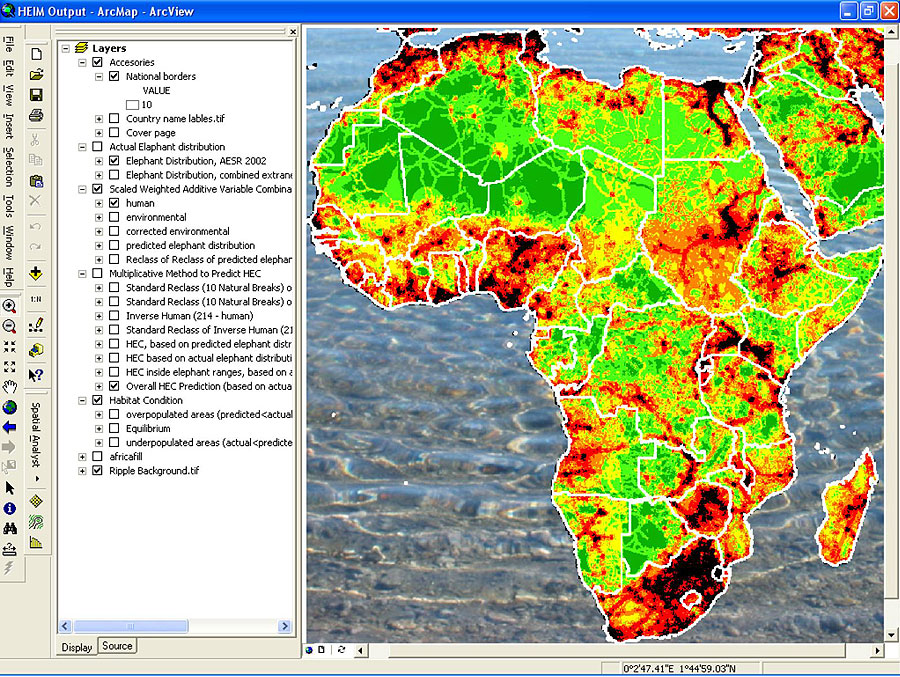Click the What's This help pointer icon
Viewport: 900px width, 677px height.
pyautogui.click(x=36, y=375)
